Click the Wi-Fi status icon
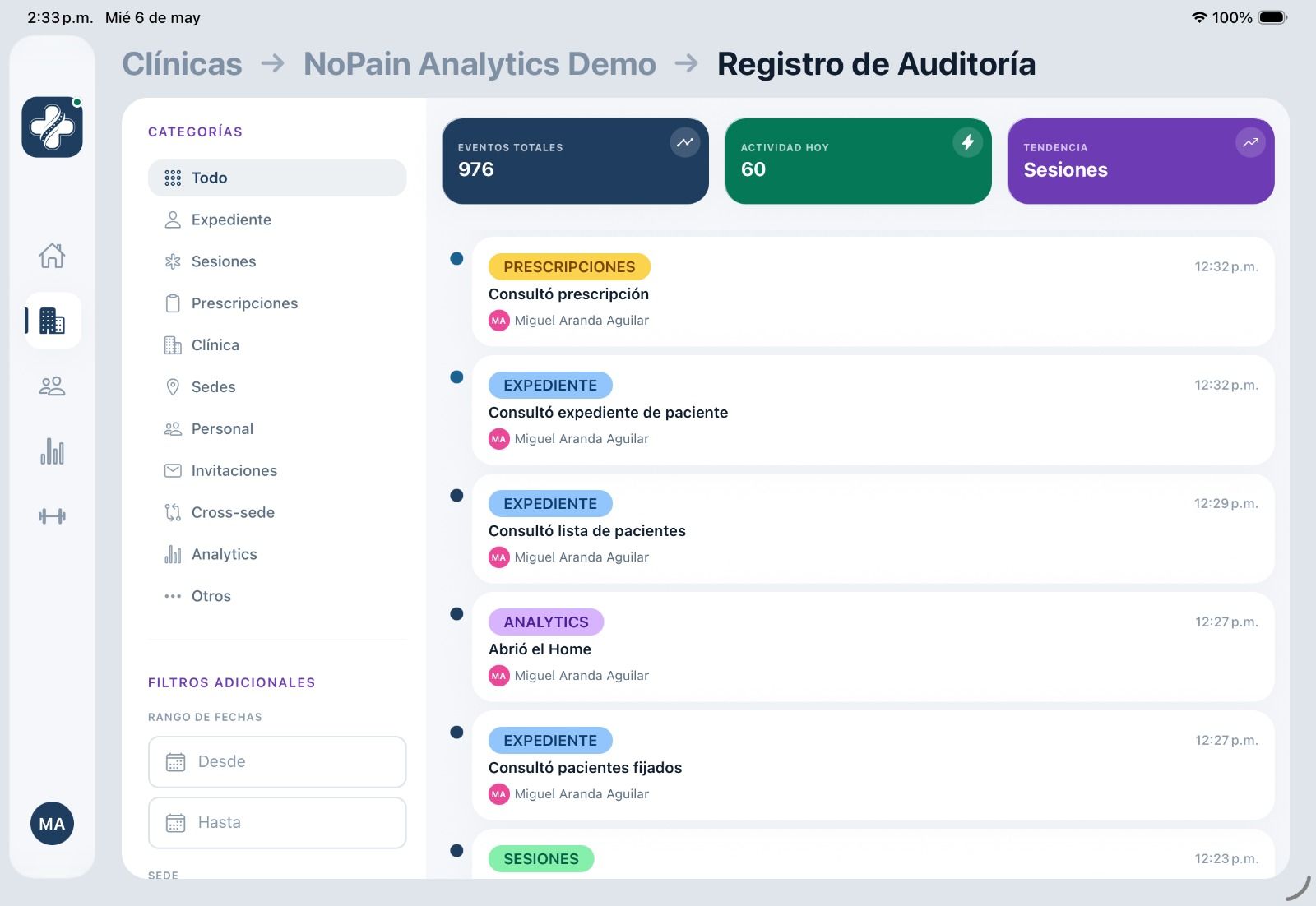Screen dimensions: 1316x906 coord(1199,17)
